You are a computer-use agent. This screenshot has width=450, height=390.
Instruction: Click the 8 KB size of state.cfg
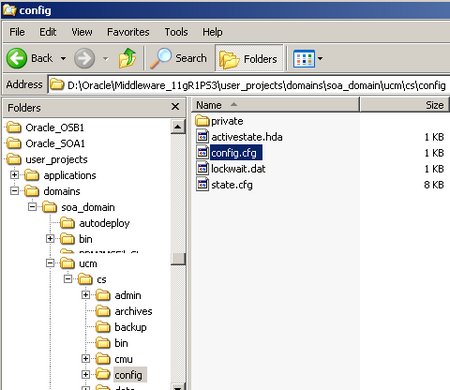tap(434, 185)
